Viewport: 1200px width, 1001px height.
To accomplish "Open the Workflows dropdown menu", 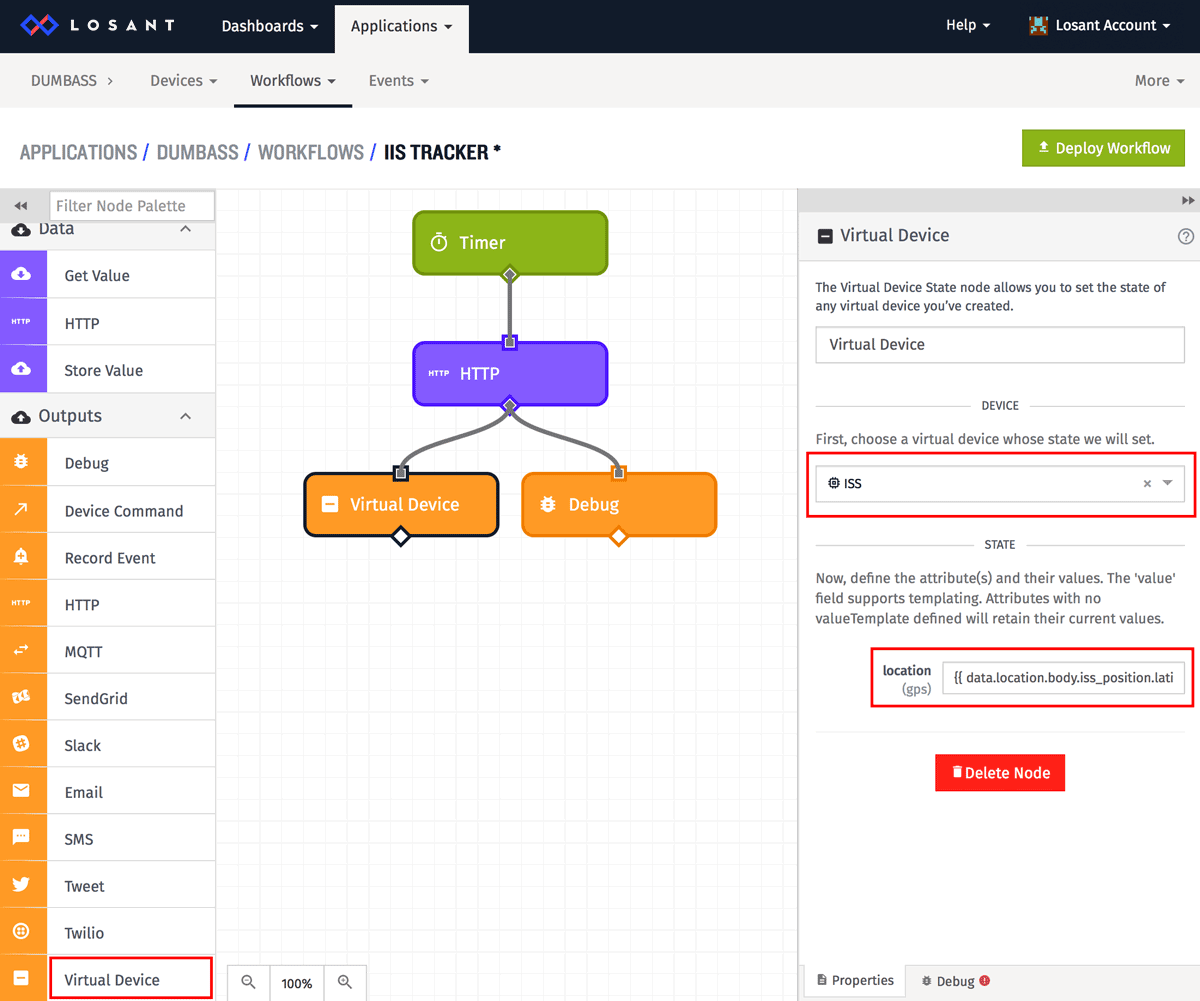I will 293,81.
